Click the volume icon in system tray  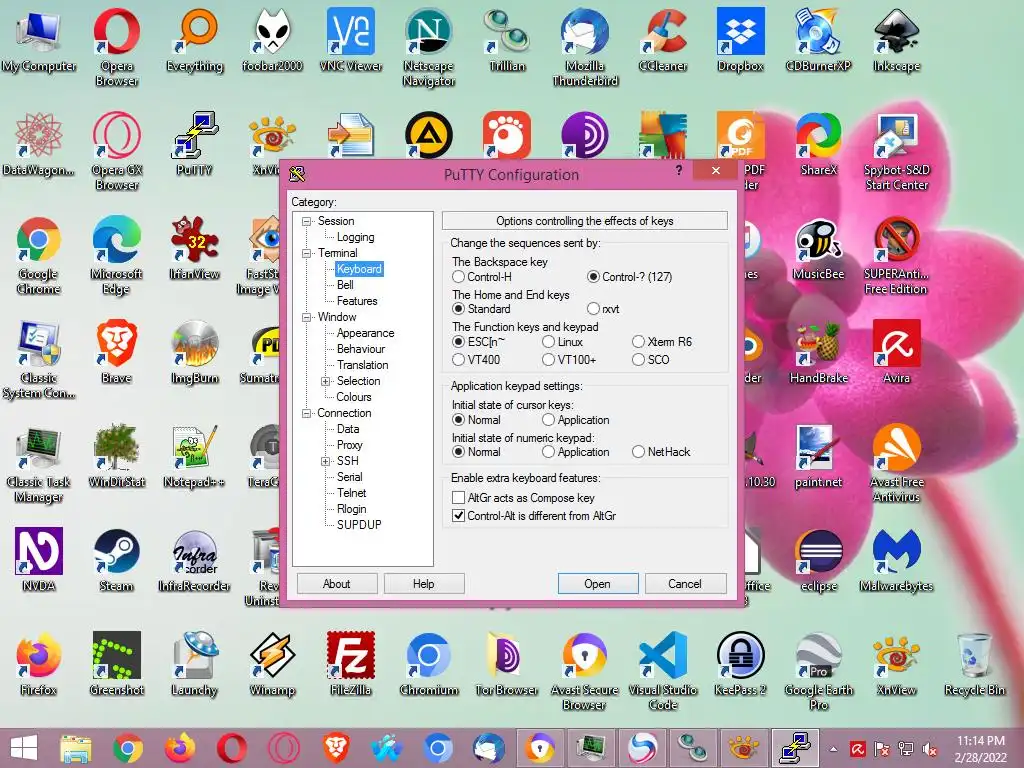click(929, 748)
